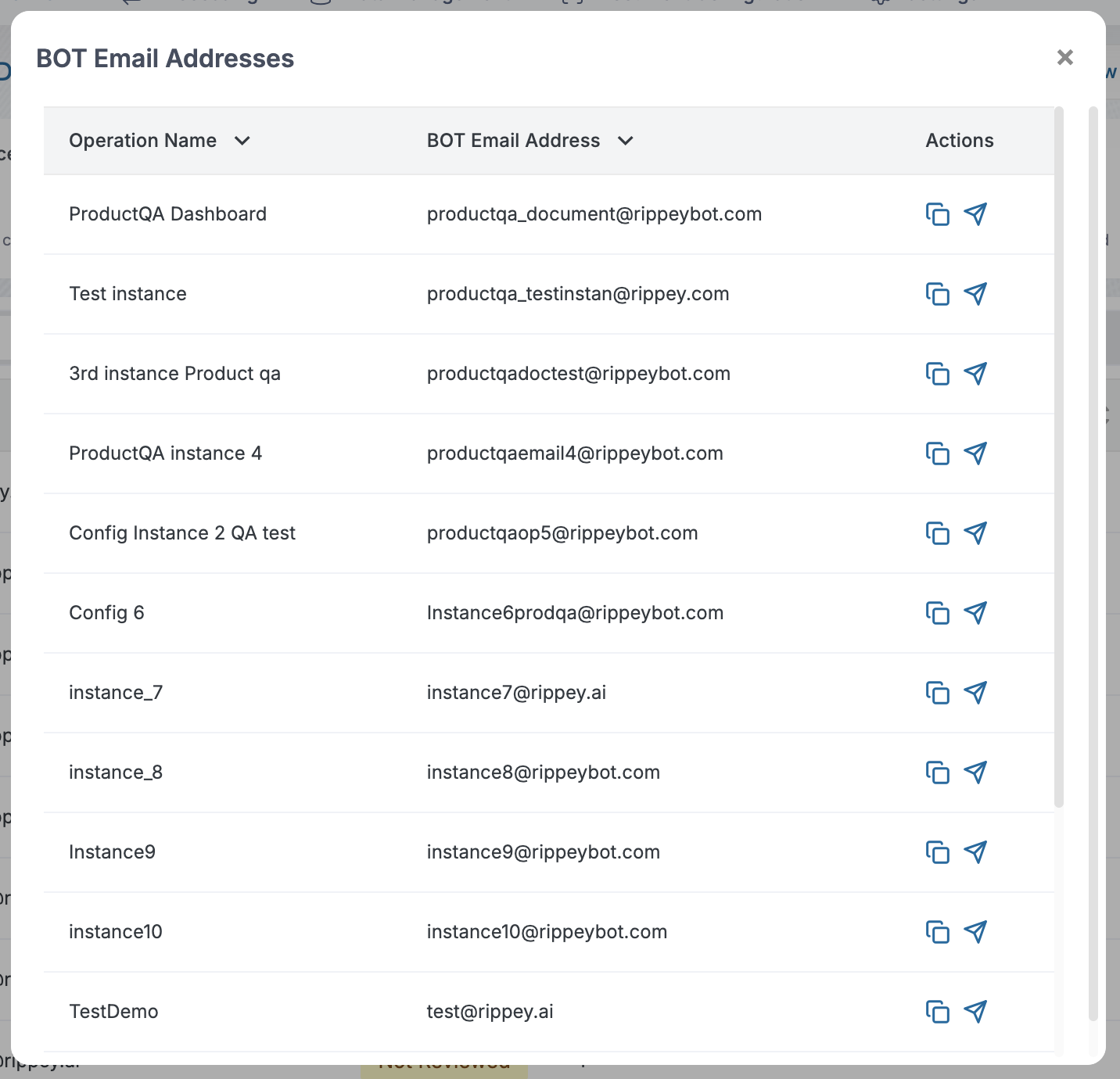Copy Config 6 bot email address
This screenshot has width=1120, height=1079.
pyautogui.click(x=937, y=613)
